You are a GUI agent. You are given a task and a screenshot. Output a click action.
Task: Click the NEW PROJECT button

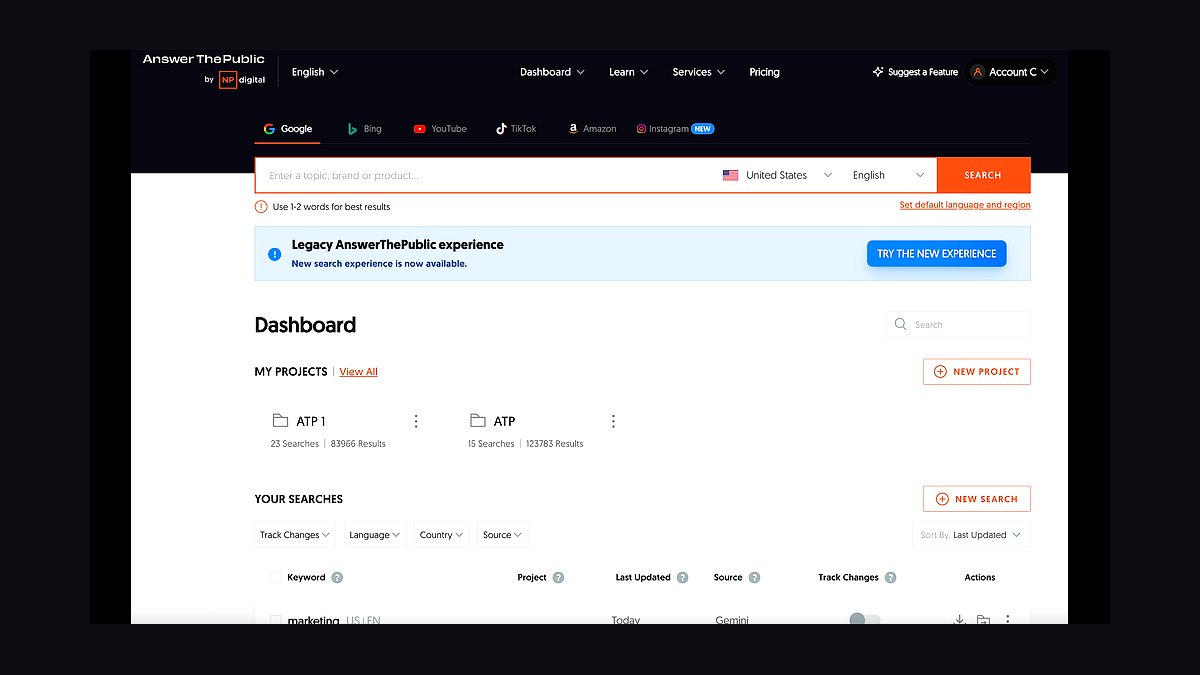977,371
